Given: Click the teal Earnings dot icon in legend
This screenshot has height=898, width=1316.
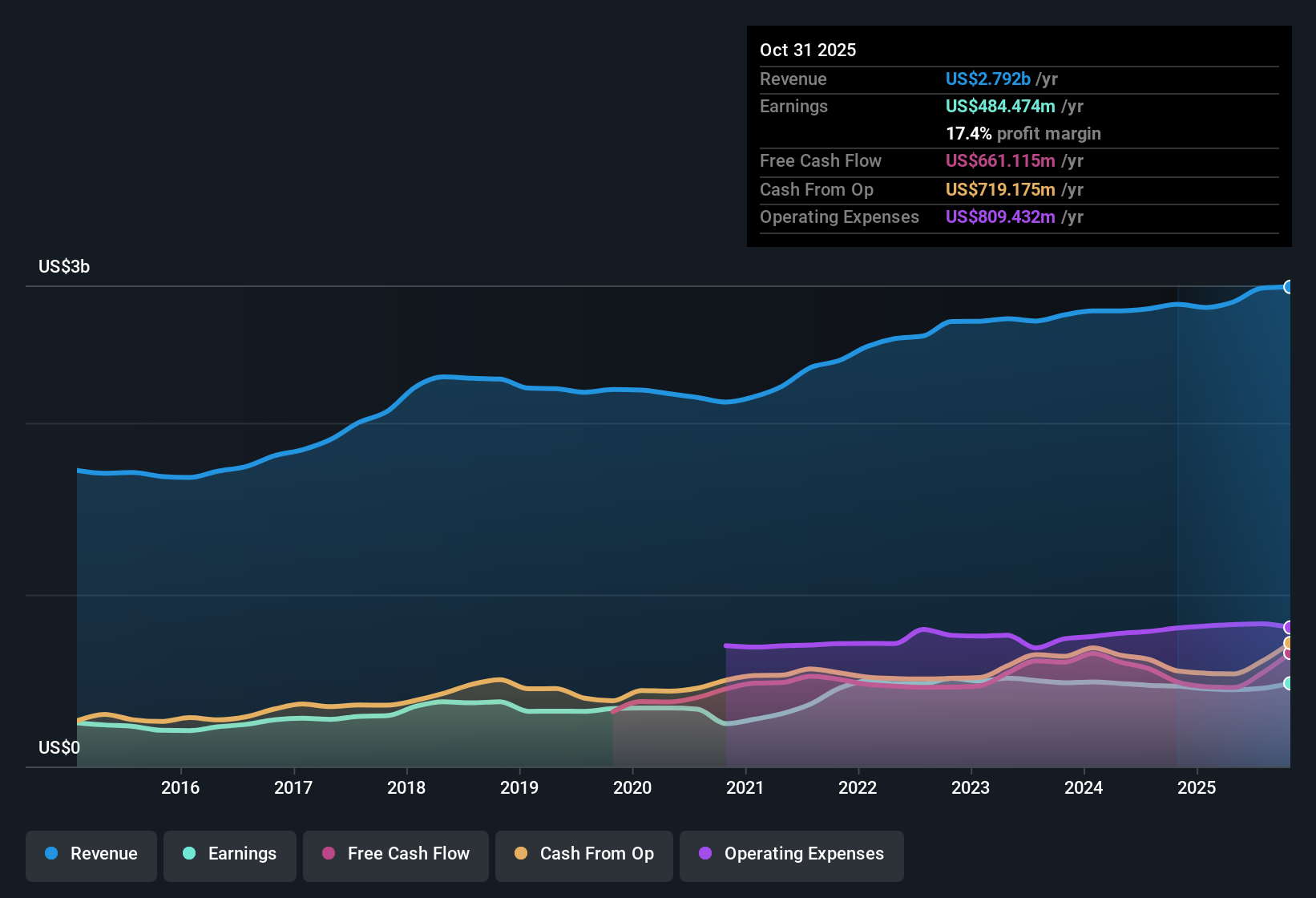Looking at the screenshot, I should (x=188, y=854).
